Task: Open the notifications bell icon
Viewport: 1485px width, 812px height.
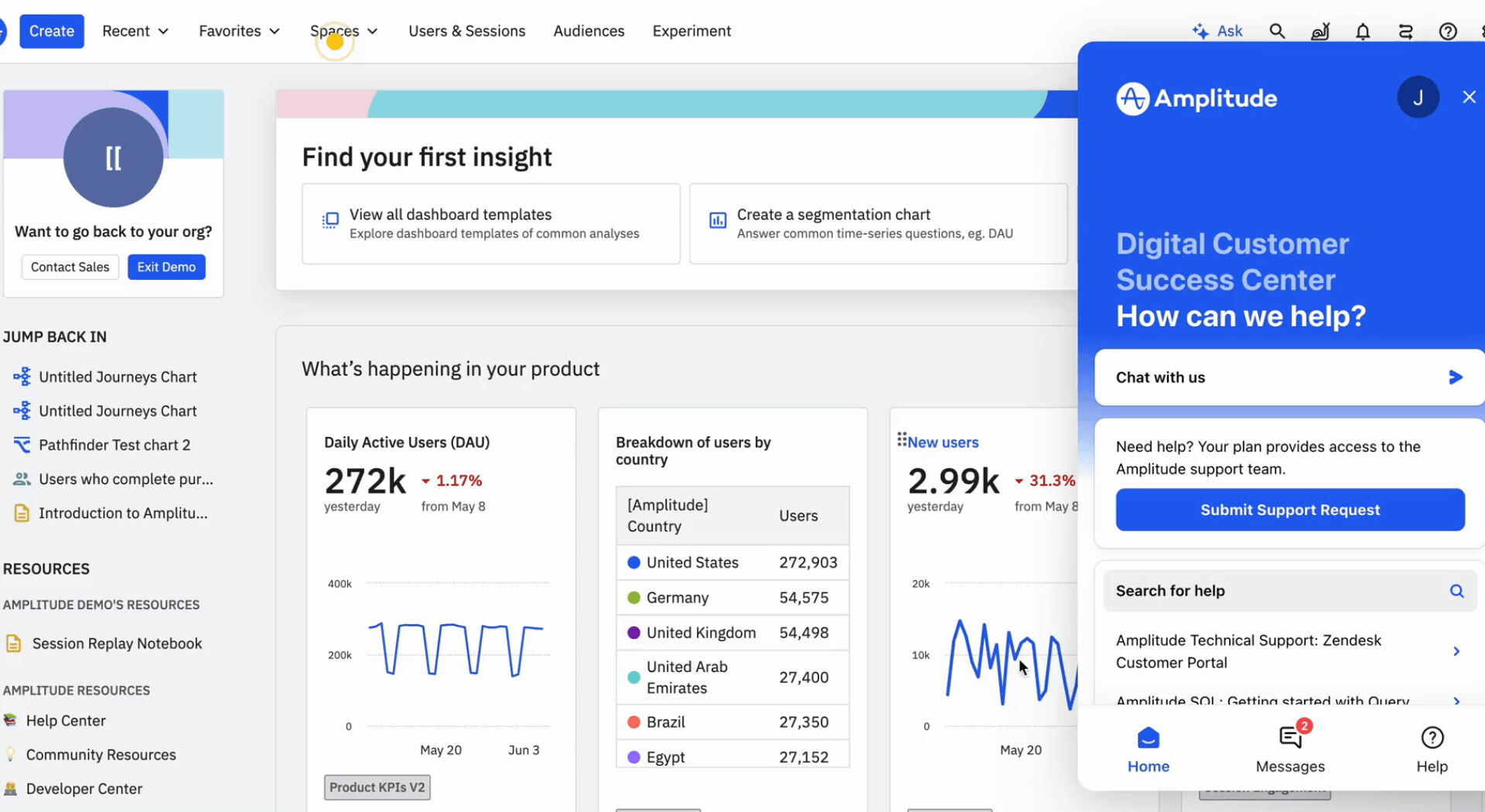Action: pos(1363,31)
